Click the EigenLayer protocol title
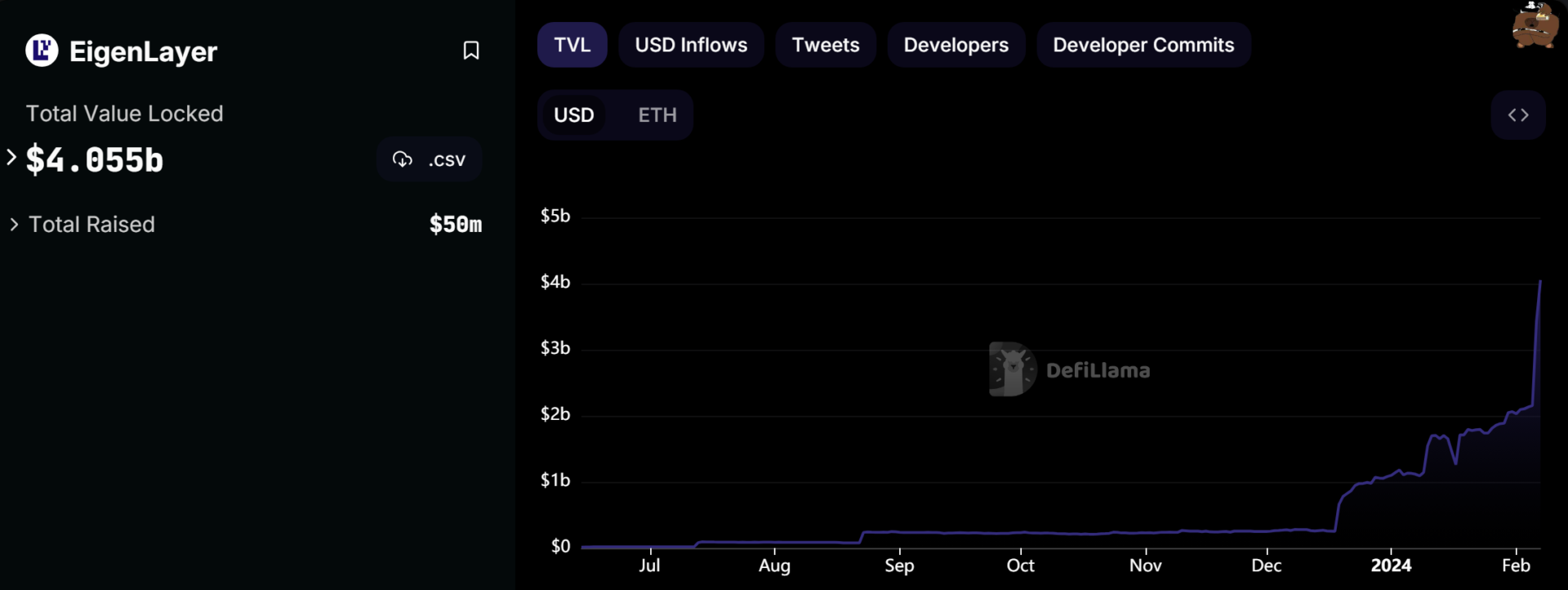The width and height of the screenshot is (1568, 590). pyautogui.click(x=143, y=51)
